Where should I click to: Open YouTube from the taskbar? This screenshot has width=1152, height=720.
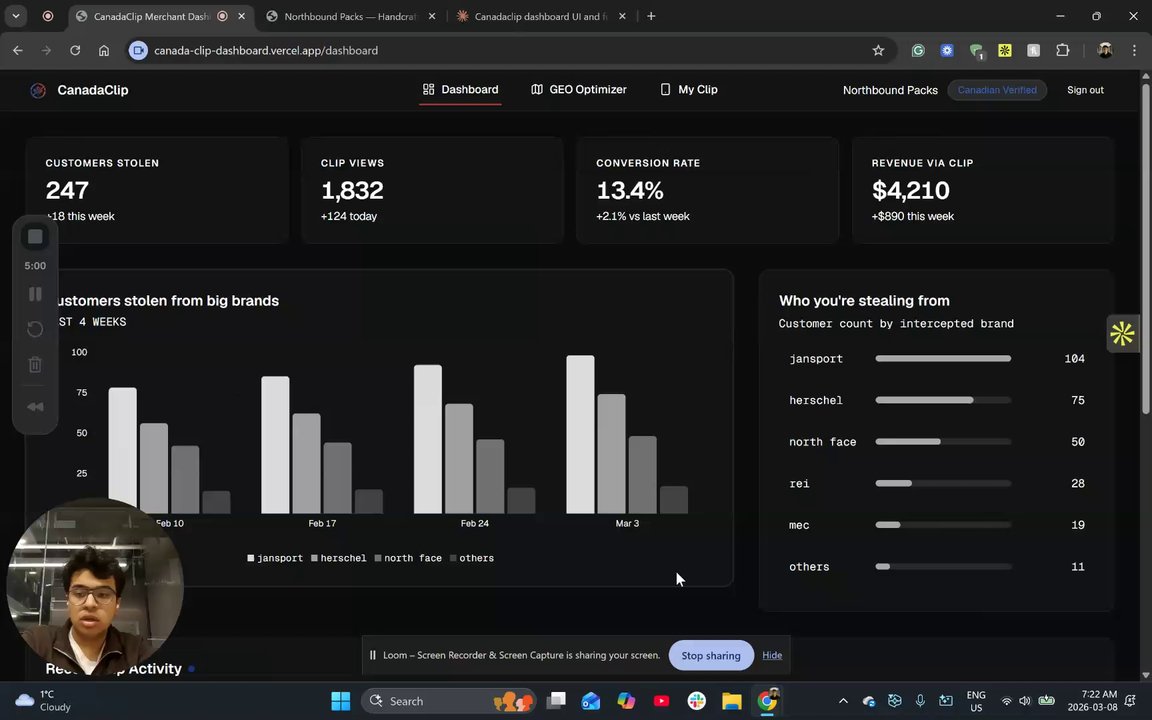(661, 701)
